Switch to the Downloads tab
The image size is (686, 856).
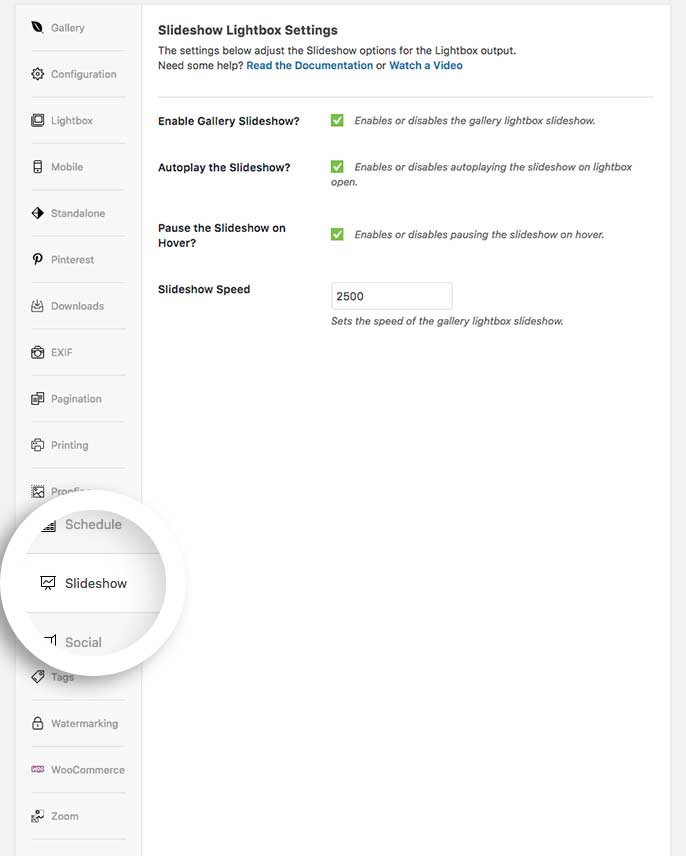click(77, 306)
